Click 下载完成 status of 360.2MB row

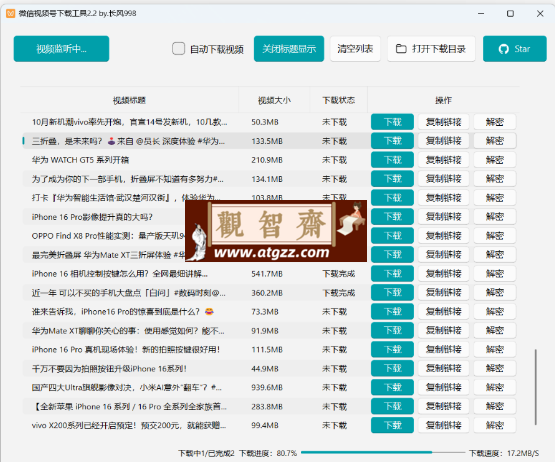339,293
